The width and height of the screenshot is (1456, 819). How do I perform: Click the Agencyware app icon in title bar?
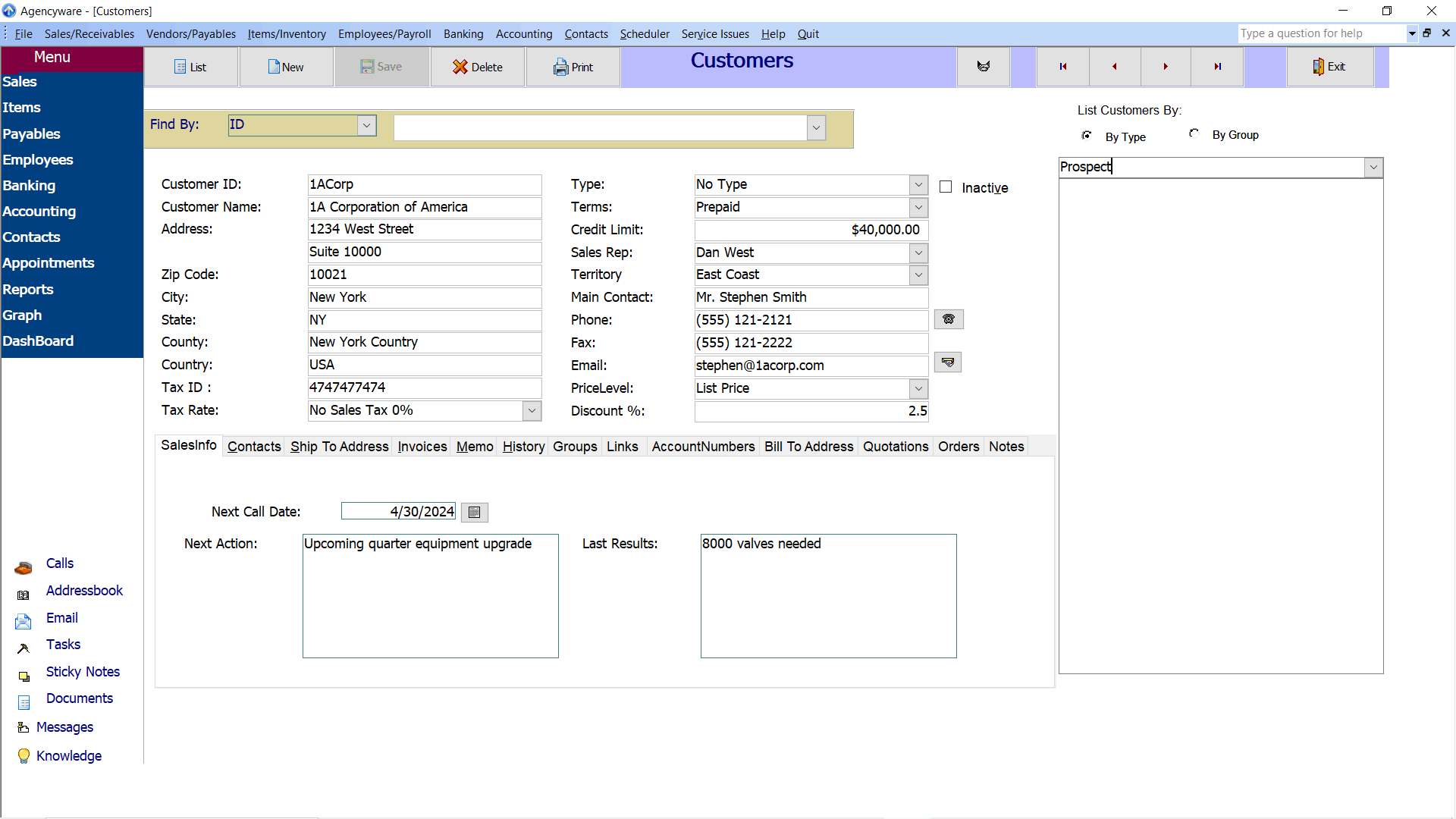(9, 11)
